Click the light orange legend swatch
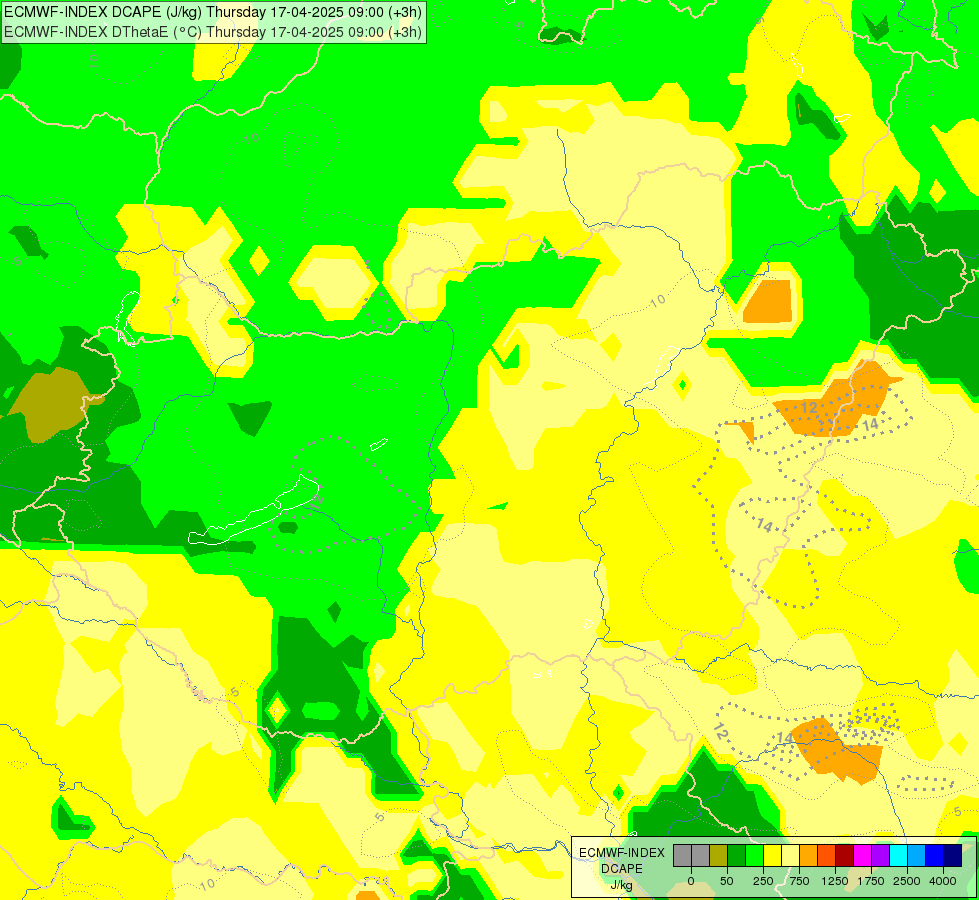Image resolution: width=979 pixels, height=900 pixels. [x=809, y=856]
